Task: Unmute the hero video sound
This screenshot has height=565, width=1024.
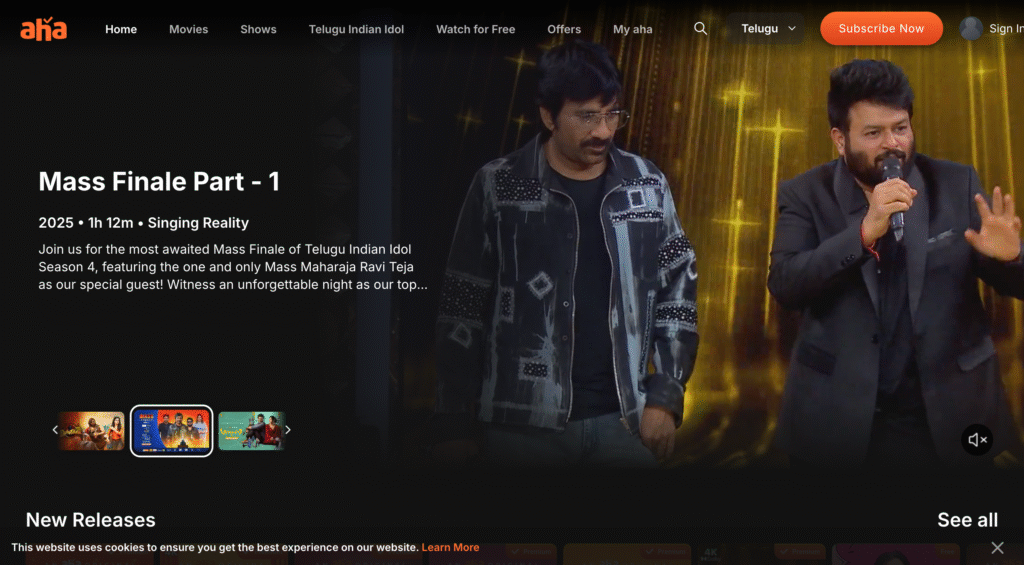Action: coord(977,440)
